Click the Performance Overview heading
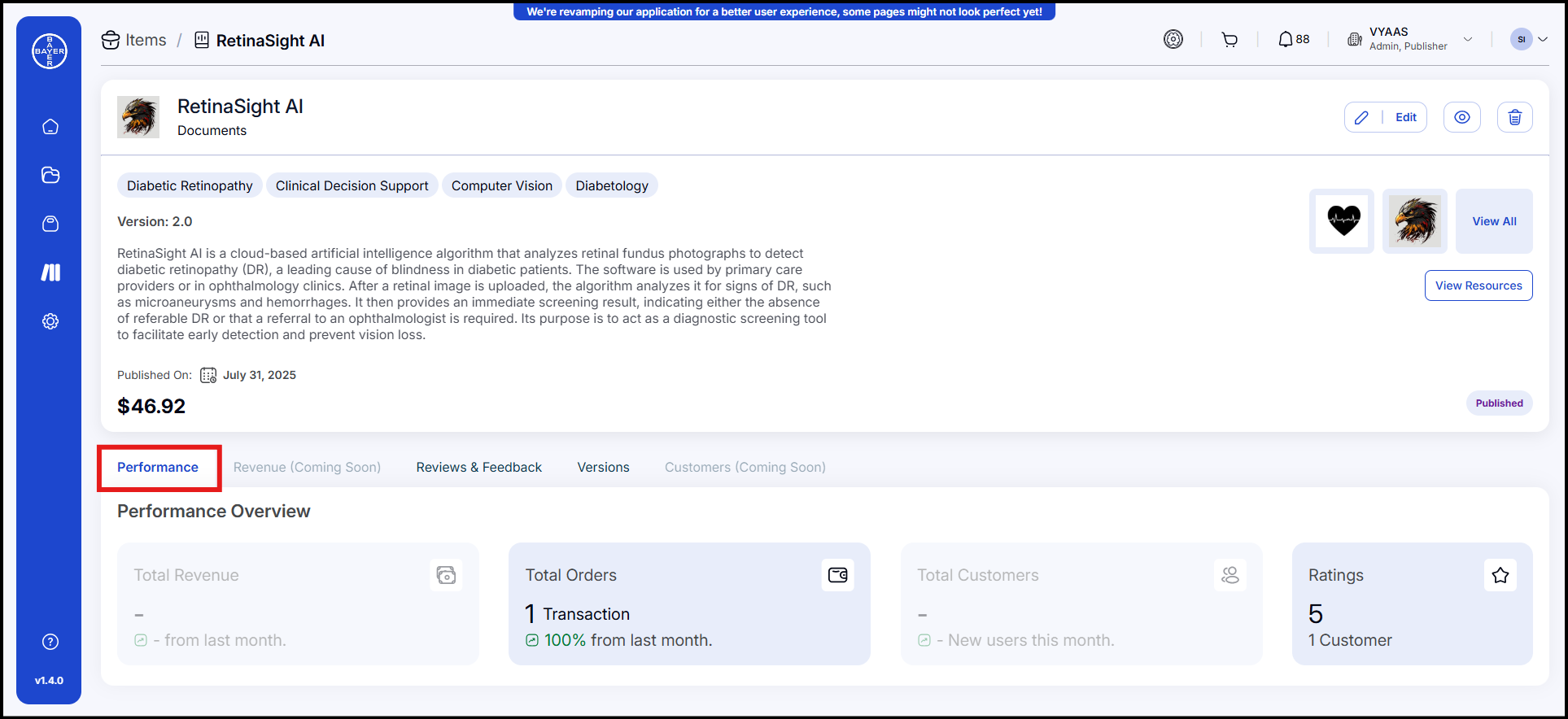The height and width of the screenshot is (719, 1568). click(213, 511)
